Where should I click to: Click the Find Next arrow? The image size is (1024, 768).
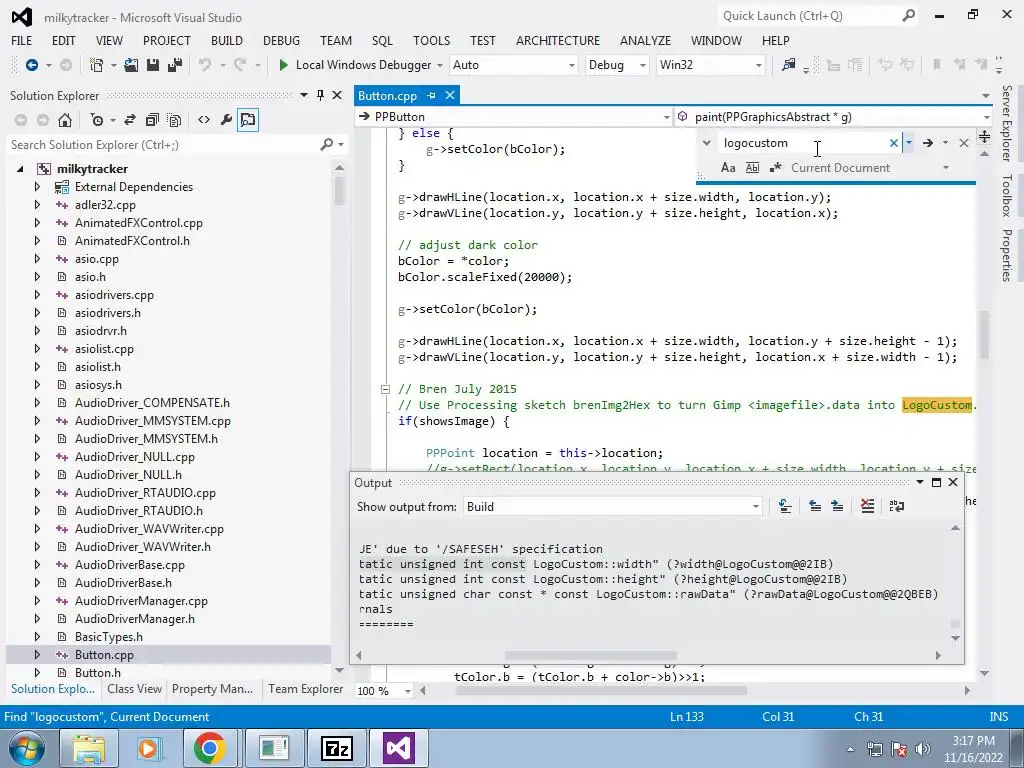[x=928, y=143]
